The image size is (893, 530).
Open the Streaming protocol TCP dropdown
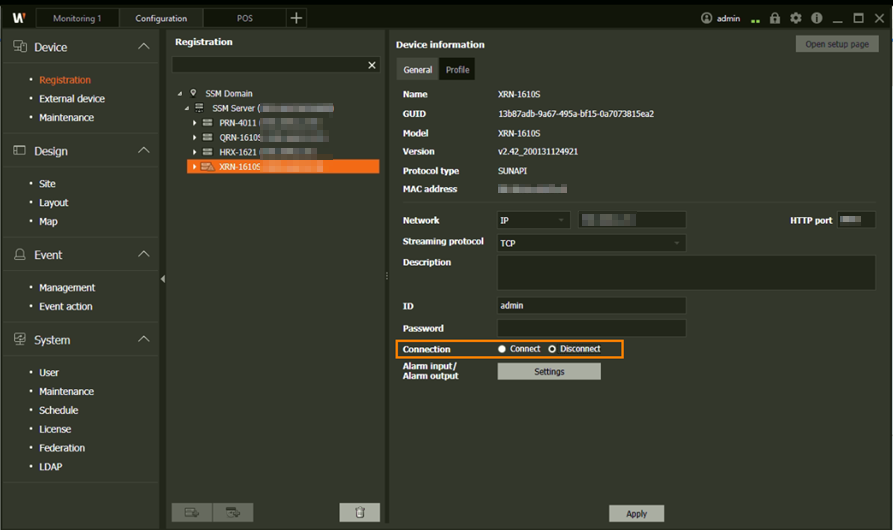(591, 243)
